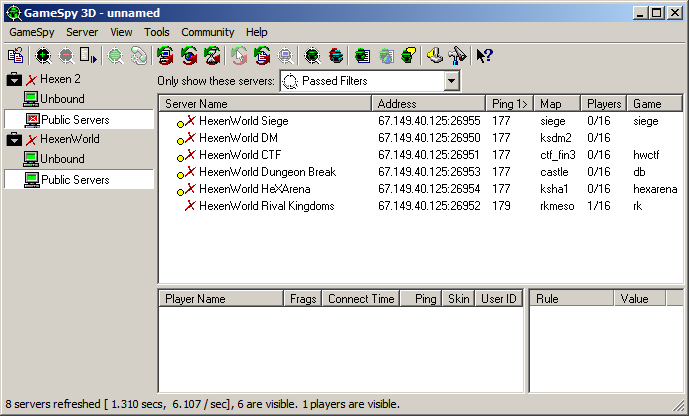Screen dimensions: 689x416
Task: Sort by the Map column header
Action: (x=557, y=104)
